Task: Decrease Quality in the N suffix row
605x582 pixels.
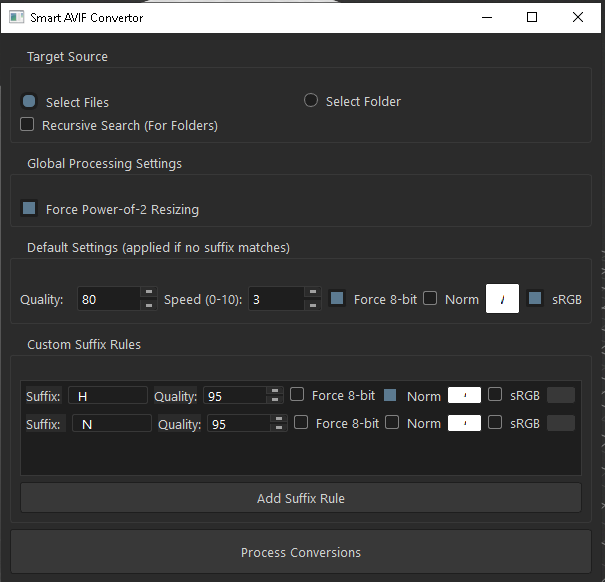Action: click(x=279, y=427)
